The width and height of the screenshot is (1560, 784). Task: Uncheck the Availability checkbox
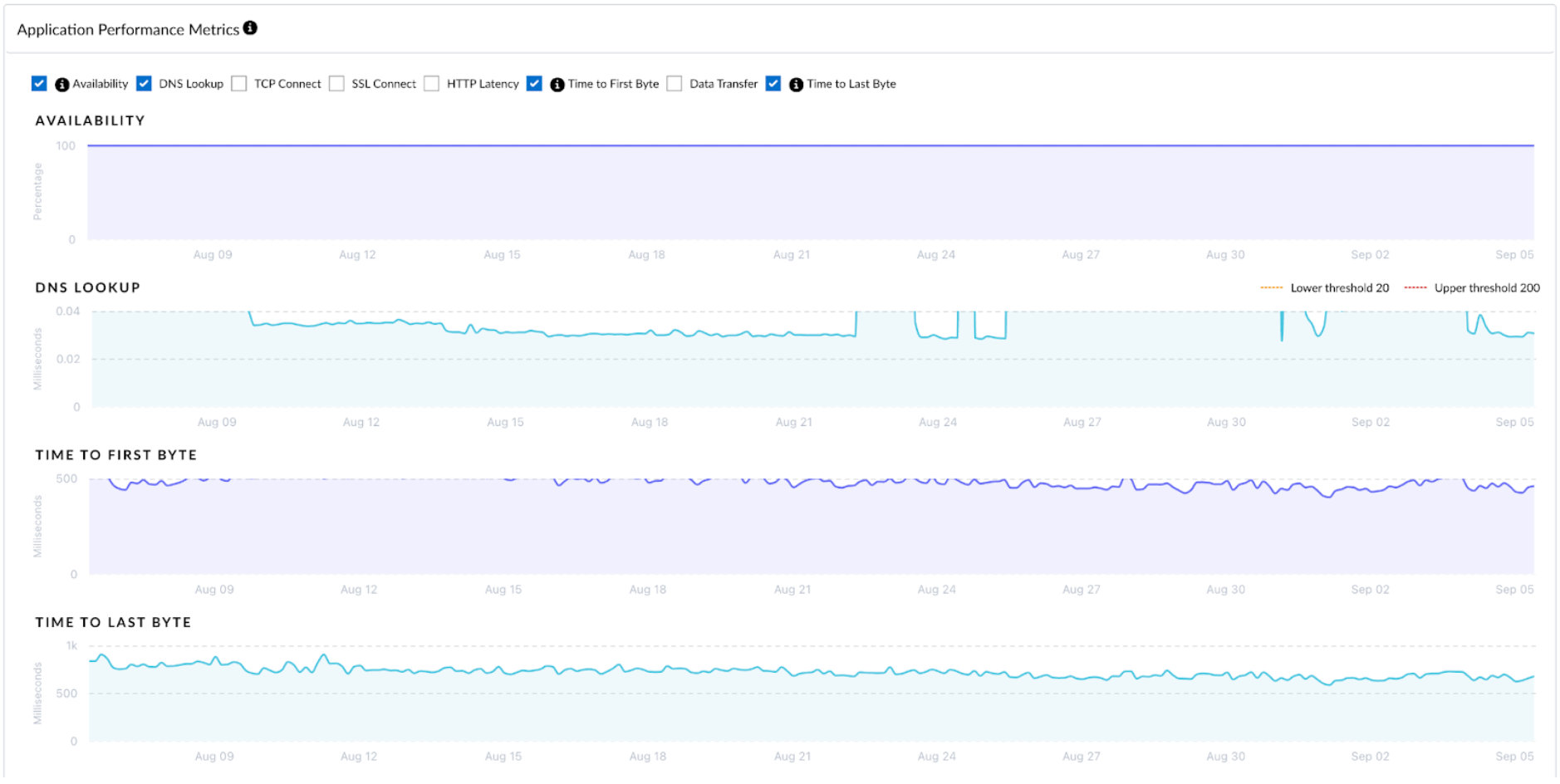tap(39, 84)
